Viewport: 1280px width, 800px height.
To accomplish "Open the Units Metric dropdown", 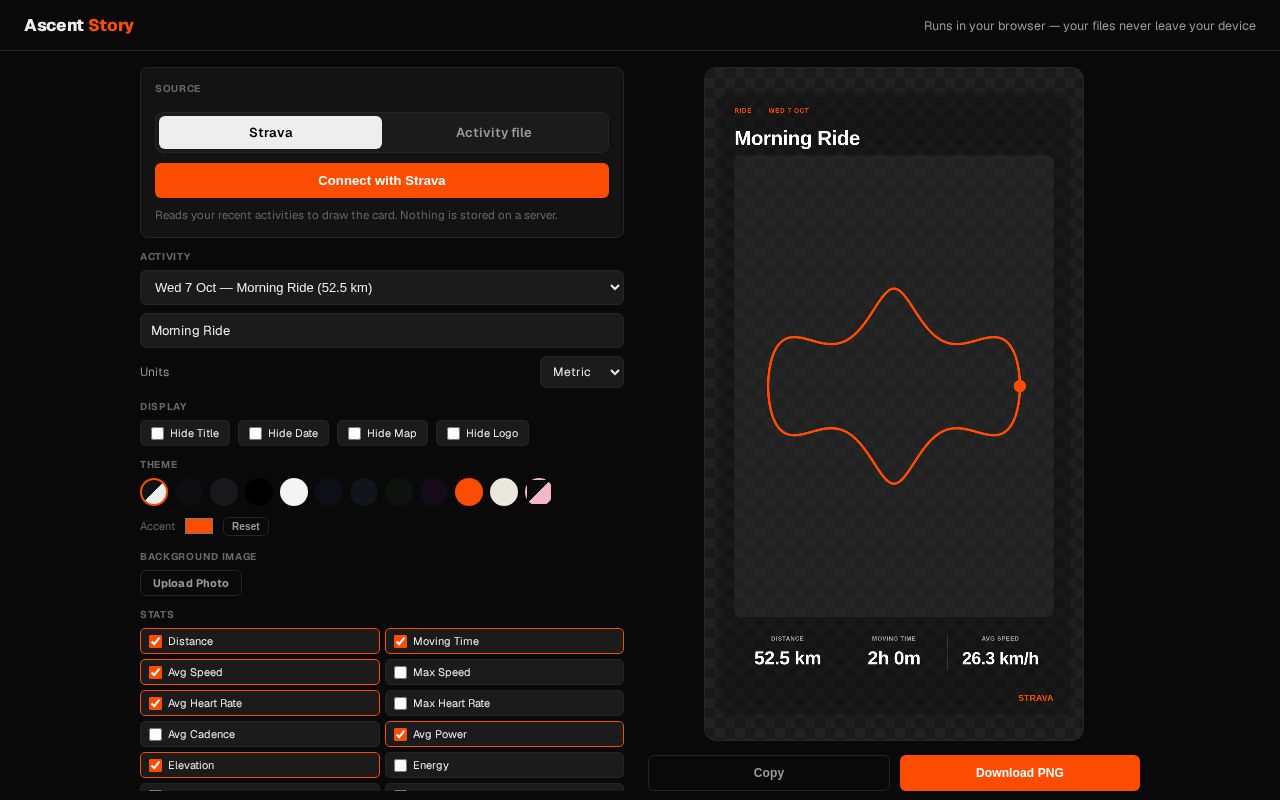I will click(582, 372).
